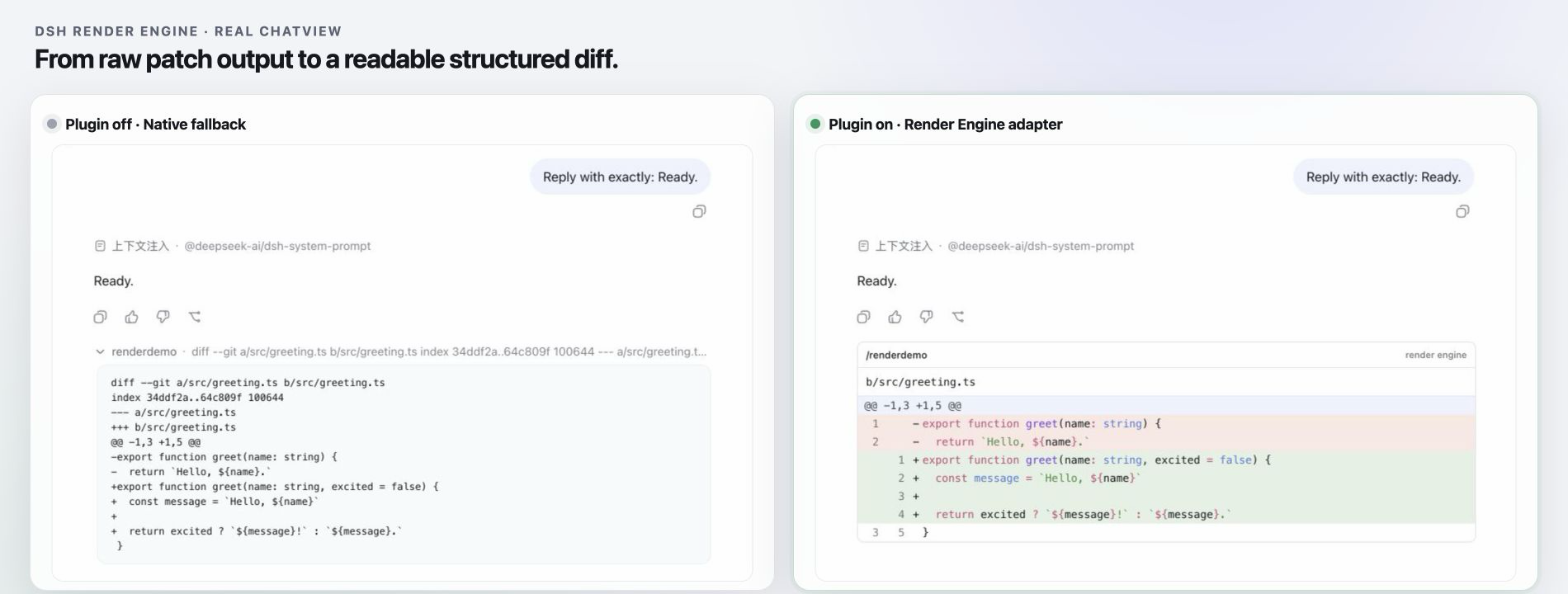
Task: Click the gray Plugin off status dot
Action: click(52, 124)
